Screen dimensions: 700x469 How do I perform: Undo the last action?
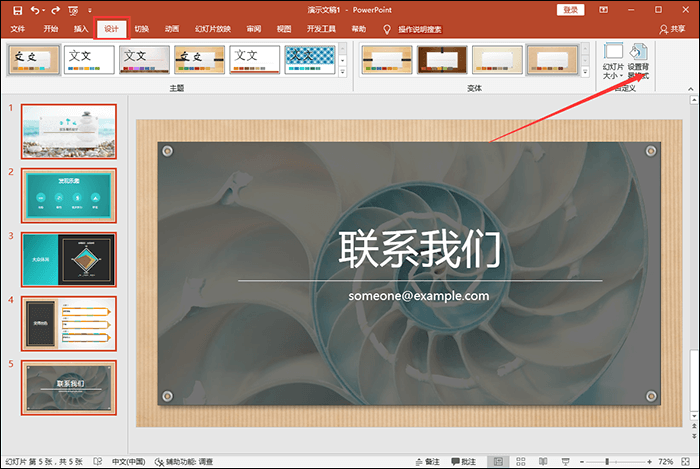pos(35,10)
